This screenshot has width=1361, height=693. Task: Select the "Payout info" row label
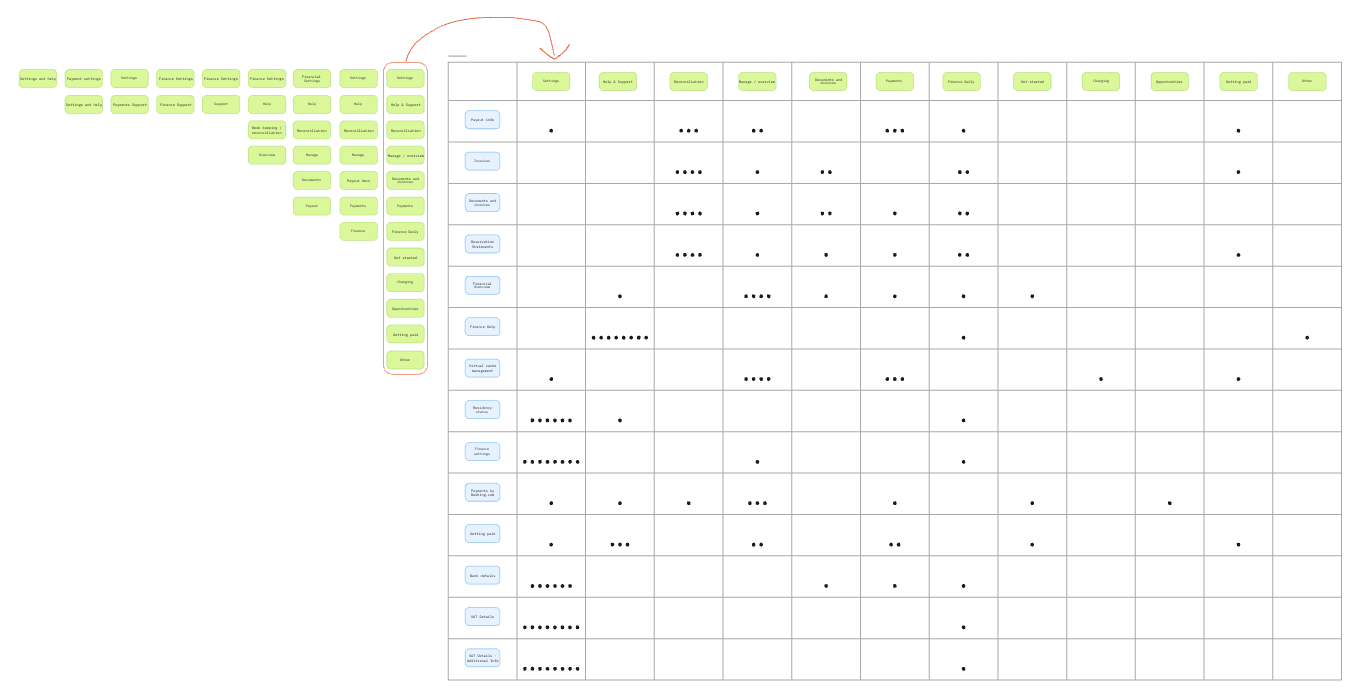coord(482,119)
